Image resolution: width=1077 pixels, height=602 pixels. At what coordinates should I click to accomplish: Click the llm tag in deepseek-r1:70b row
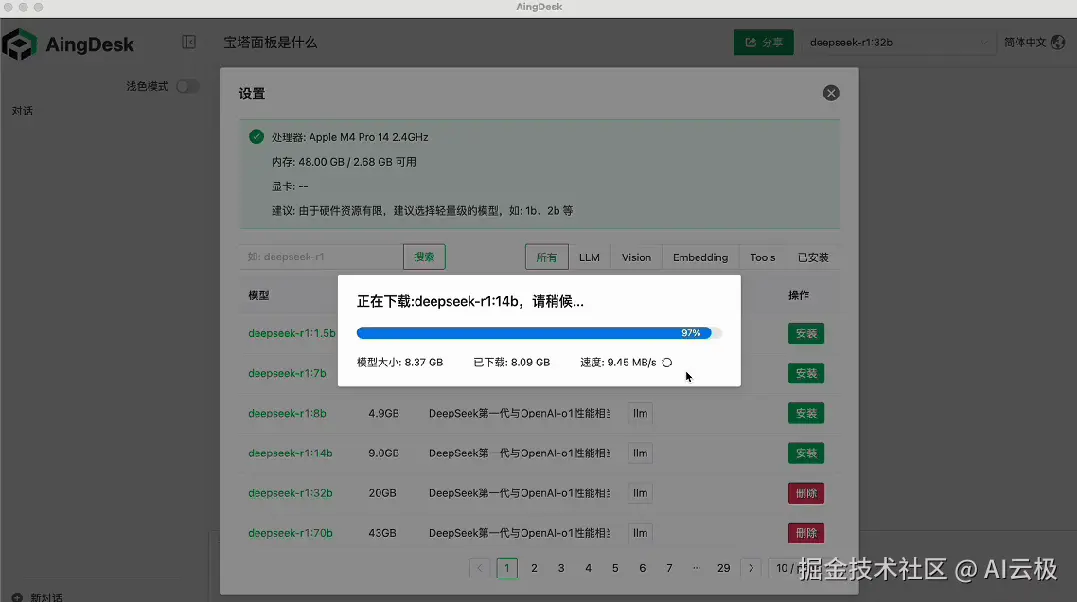(x=640, y=533)
